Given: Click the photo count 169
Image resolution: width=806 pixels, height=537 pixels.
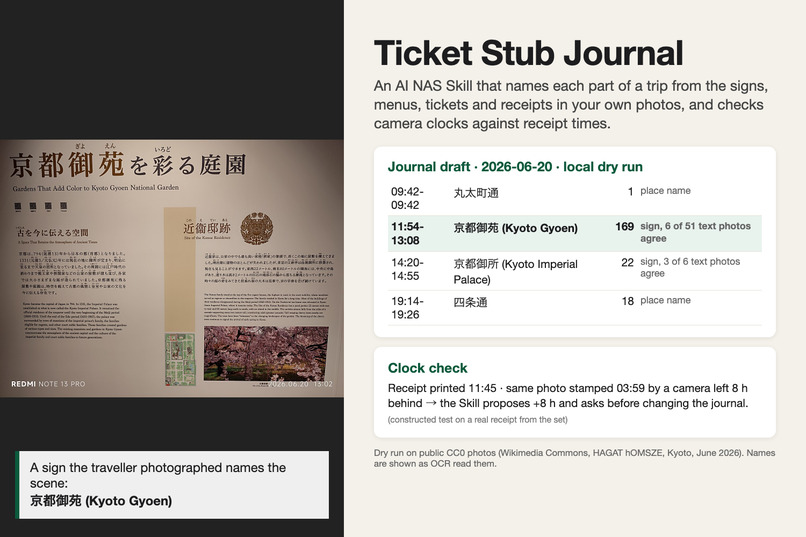Looking at the screenshot, I should pos(624,227).
